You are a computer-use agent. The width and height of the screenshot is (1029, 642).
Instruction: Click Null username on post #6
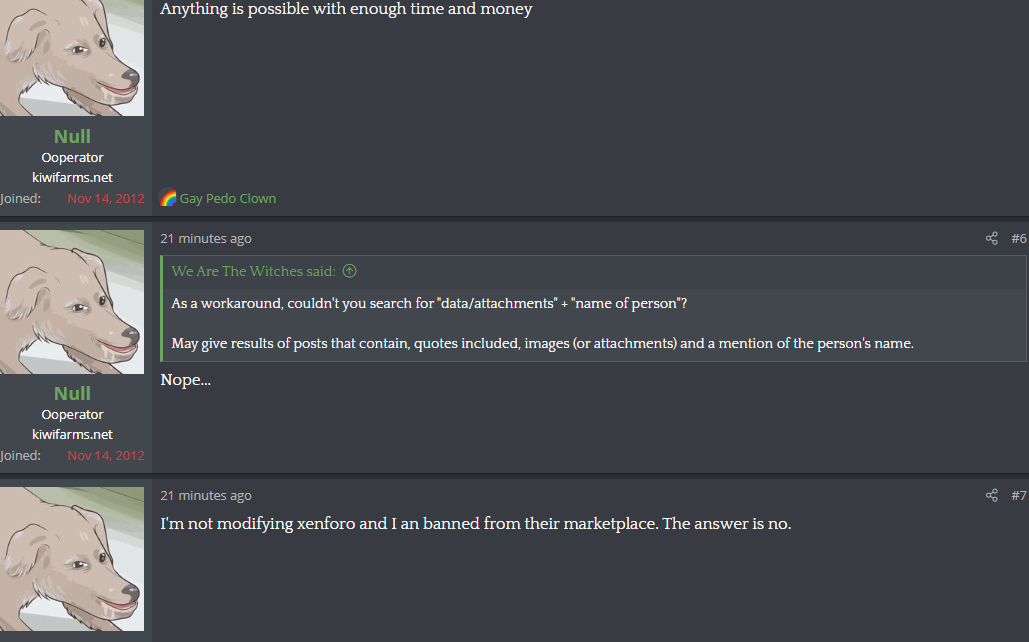(x=72, y=393)
